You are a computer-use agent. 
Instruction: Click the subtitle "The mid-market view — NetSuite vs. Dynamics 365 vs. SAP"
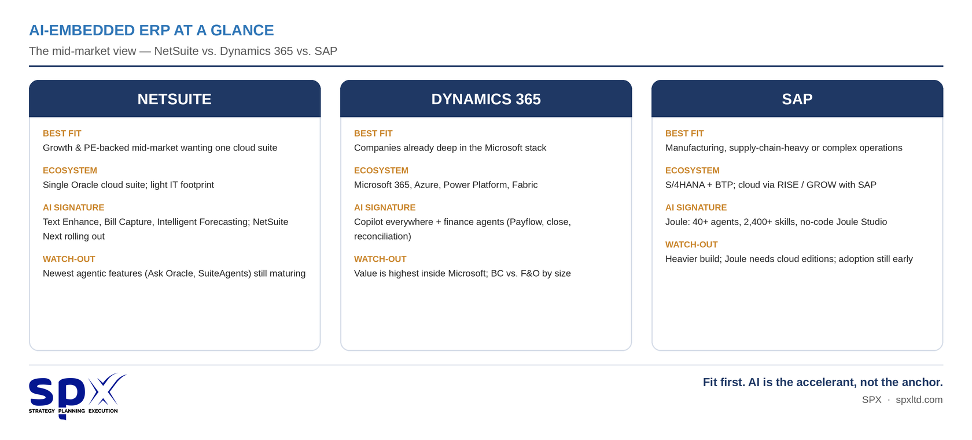pyautogui.click(x=183, y=51)
